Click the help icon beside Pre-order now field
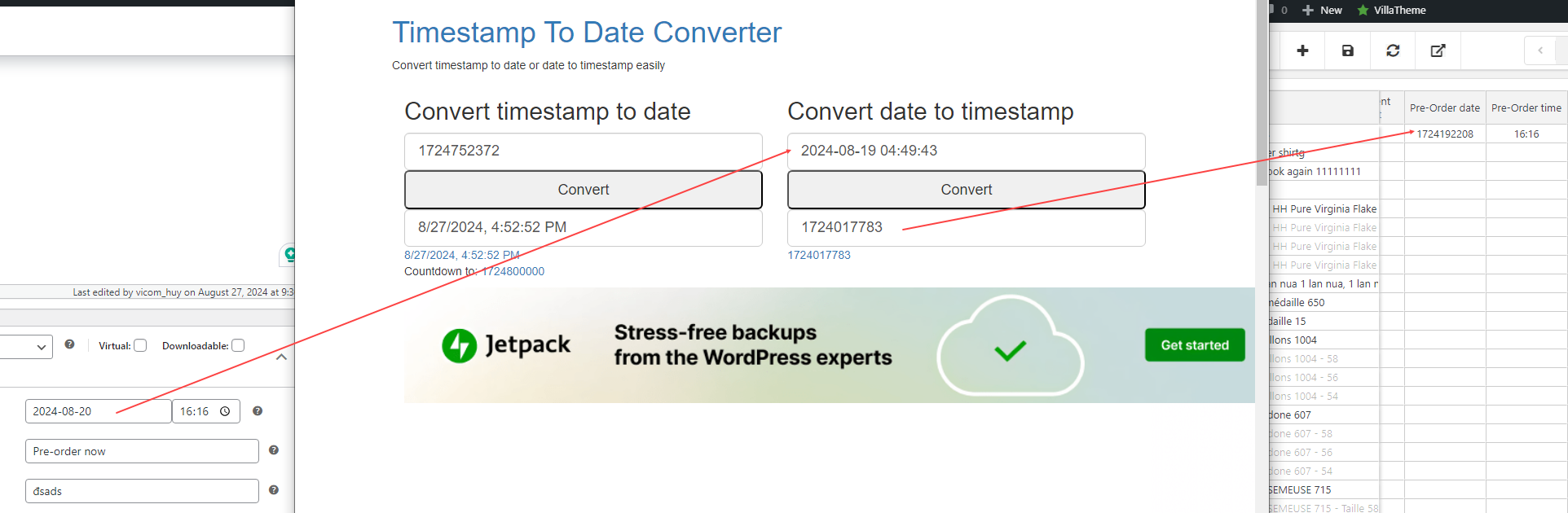 pos(274,450)
